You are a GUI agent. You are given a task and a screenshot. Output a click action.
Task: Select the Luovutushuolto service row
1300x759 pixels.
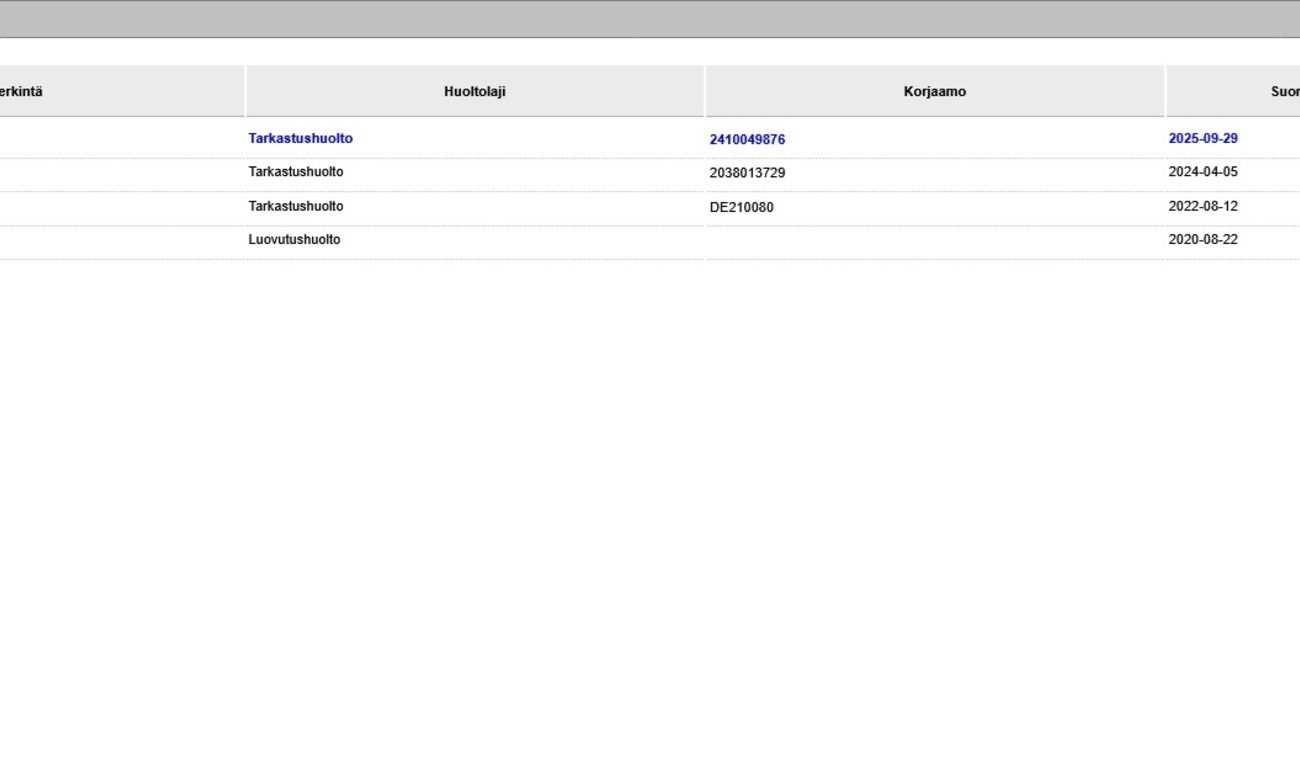click(x=294, y=240)
